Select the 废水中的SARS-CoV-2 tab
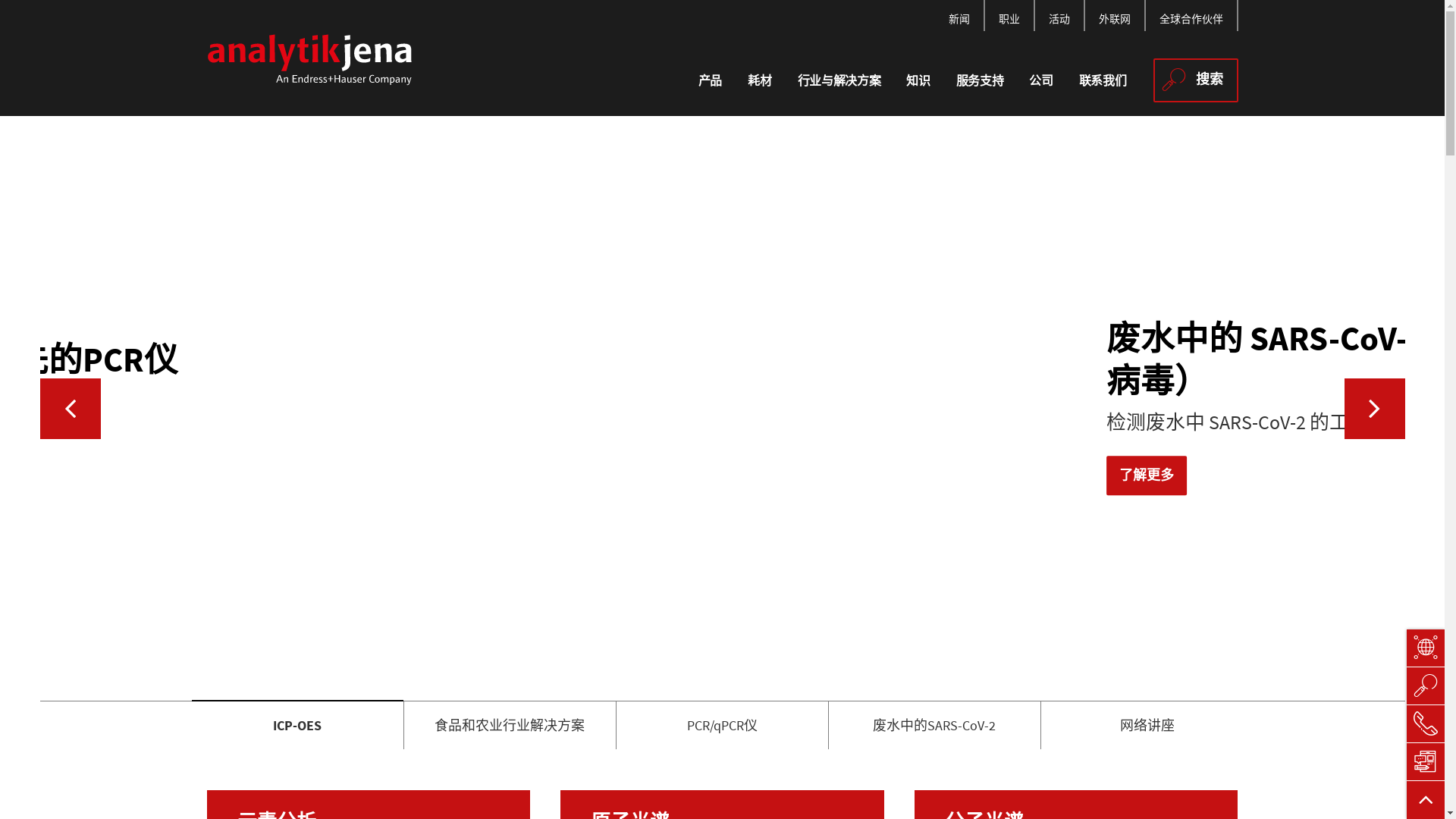 (934, 726)
